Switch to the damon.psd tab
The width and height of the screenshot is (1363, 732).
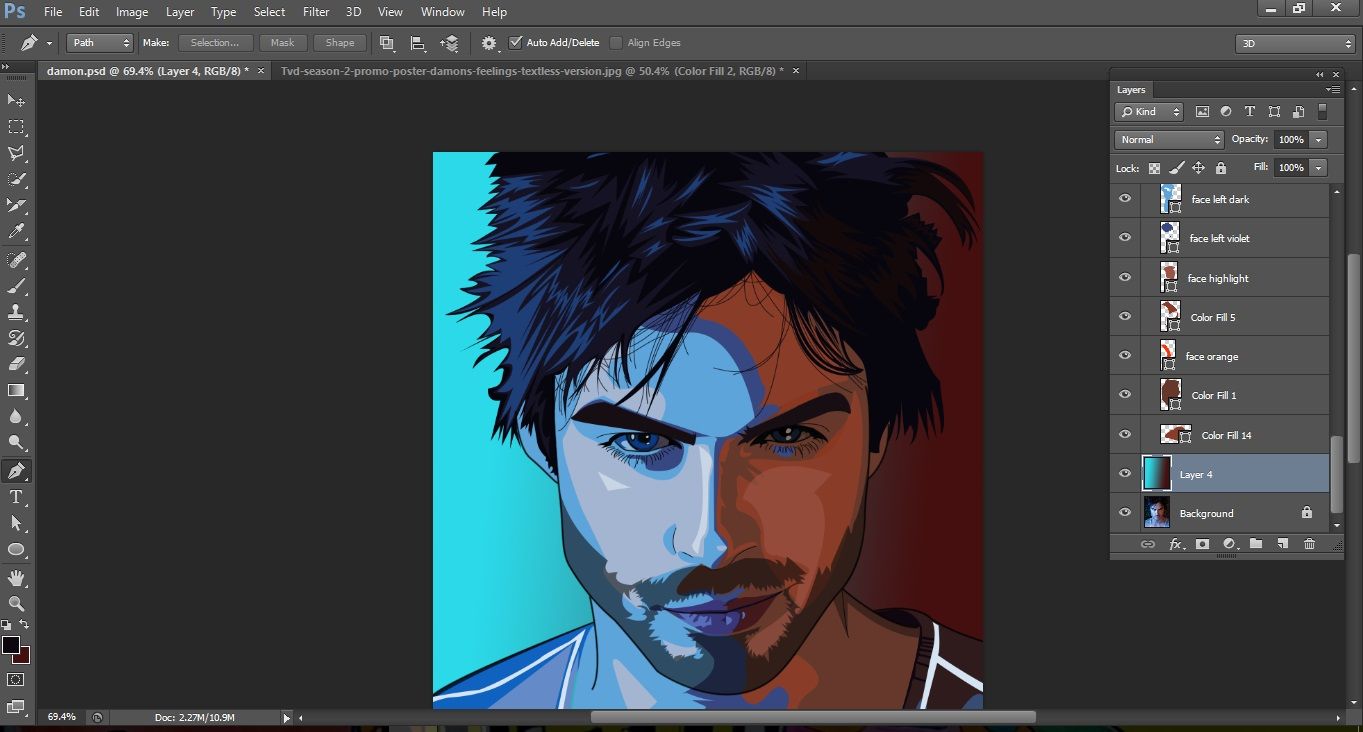(147, 71)
